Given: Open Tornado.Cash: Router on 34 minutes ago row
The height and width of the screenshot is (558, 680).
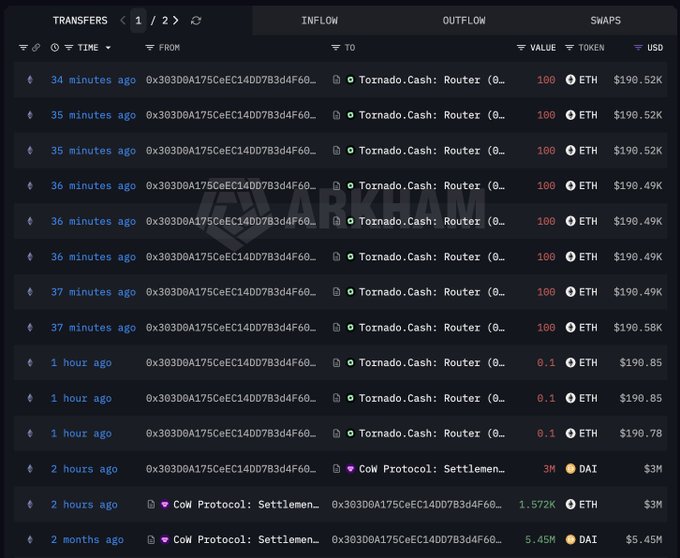Looking at the screenshot, I should tap(432, 80).
